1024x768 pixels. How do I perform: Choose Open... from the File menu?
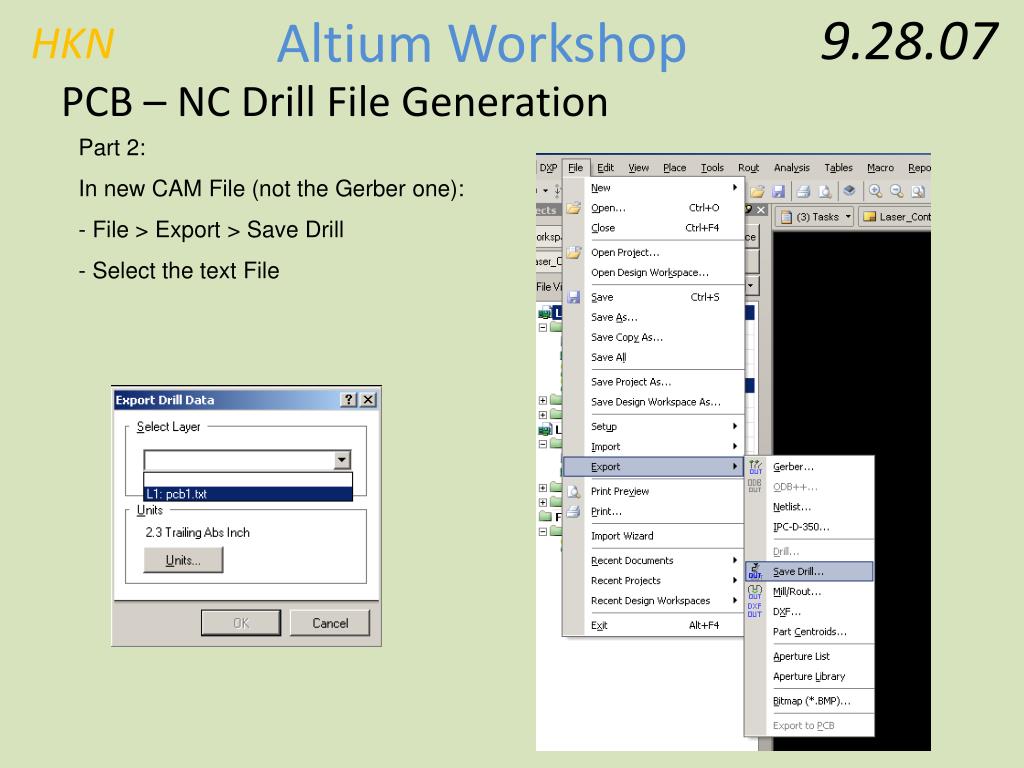coord(654,208)
